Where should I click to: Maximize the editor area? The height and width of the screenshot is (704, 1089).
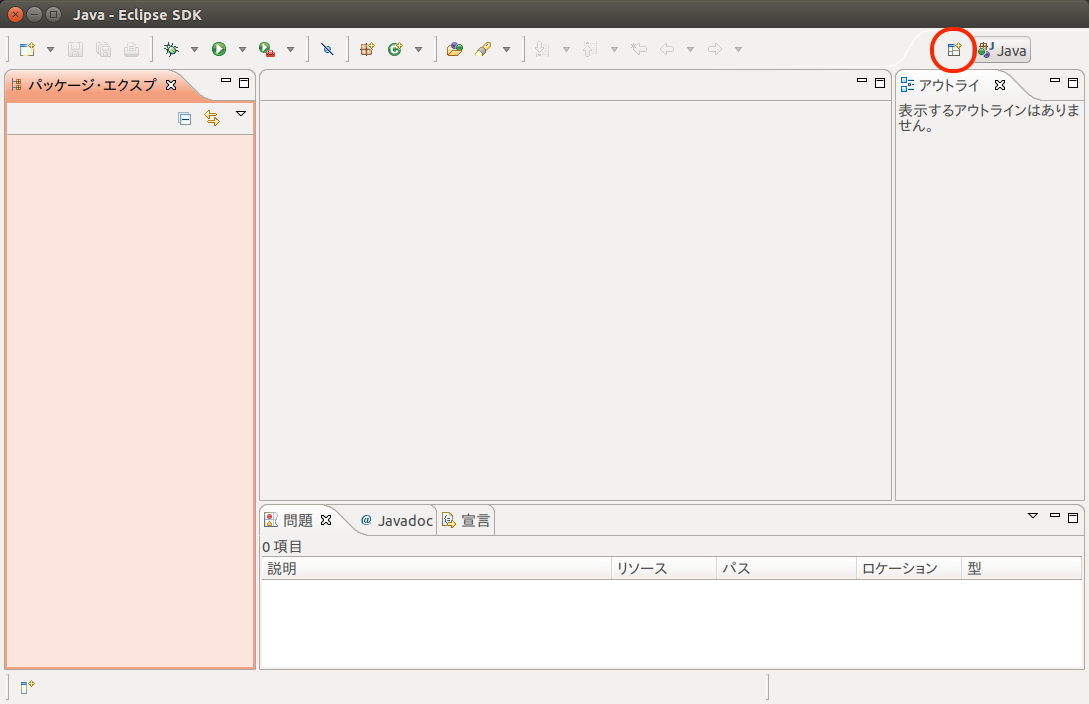[x=880, y=83]
